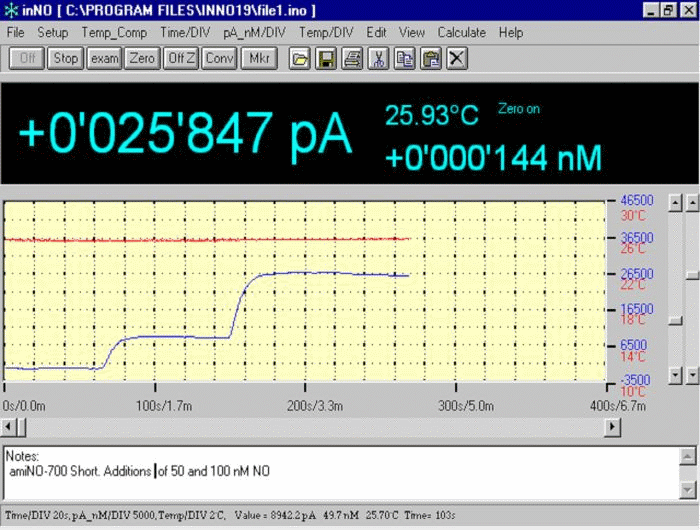Click the horizontal scrollbar left arrow
The width and height of the screenshot is (700, 530).
point(8,427)
